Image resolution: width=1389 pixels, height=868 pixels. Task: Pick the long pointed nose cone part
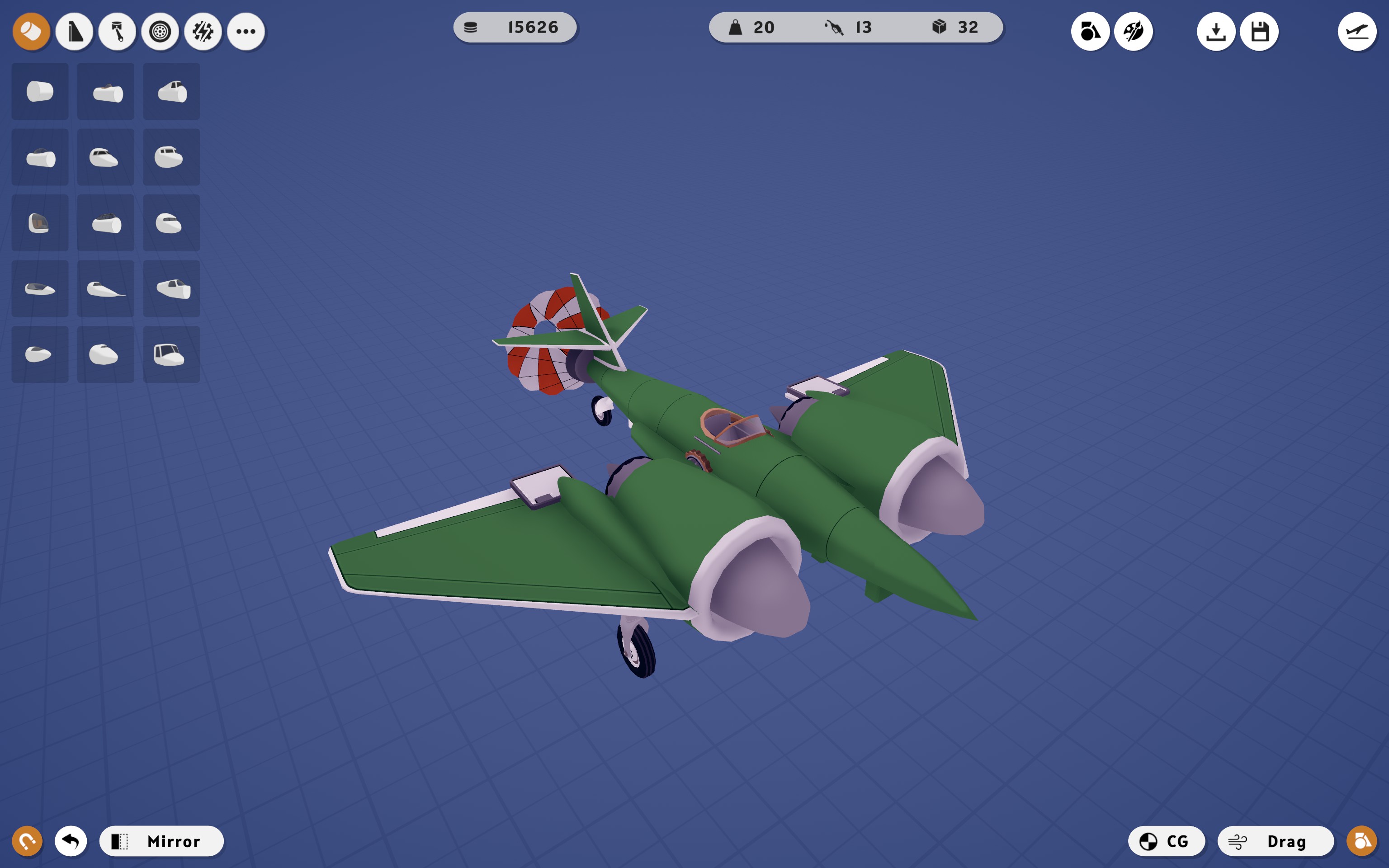click(x=106, y=289)
